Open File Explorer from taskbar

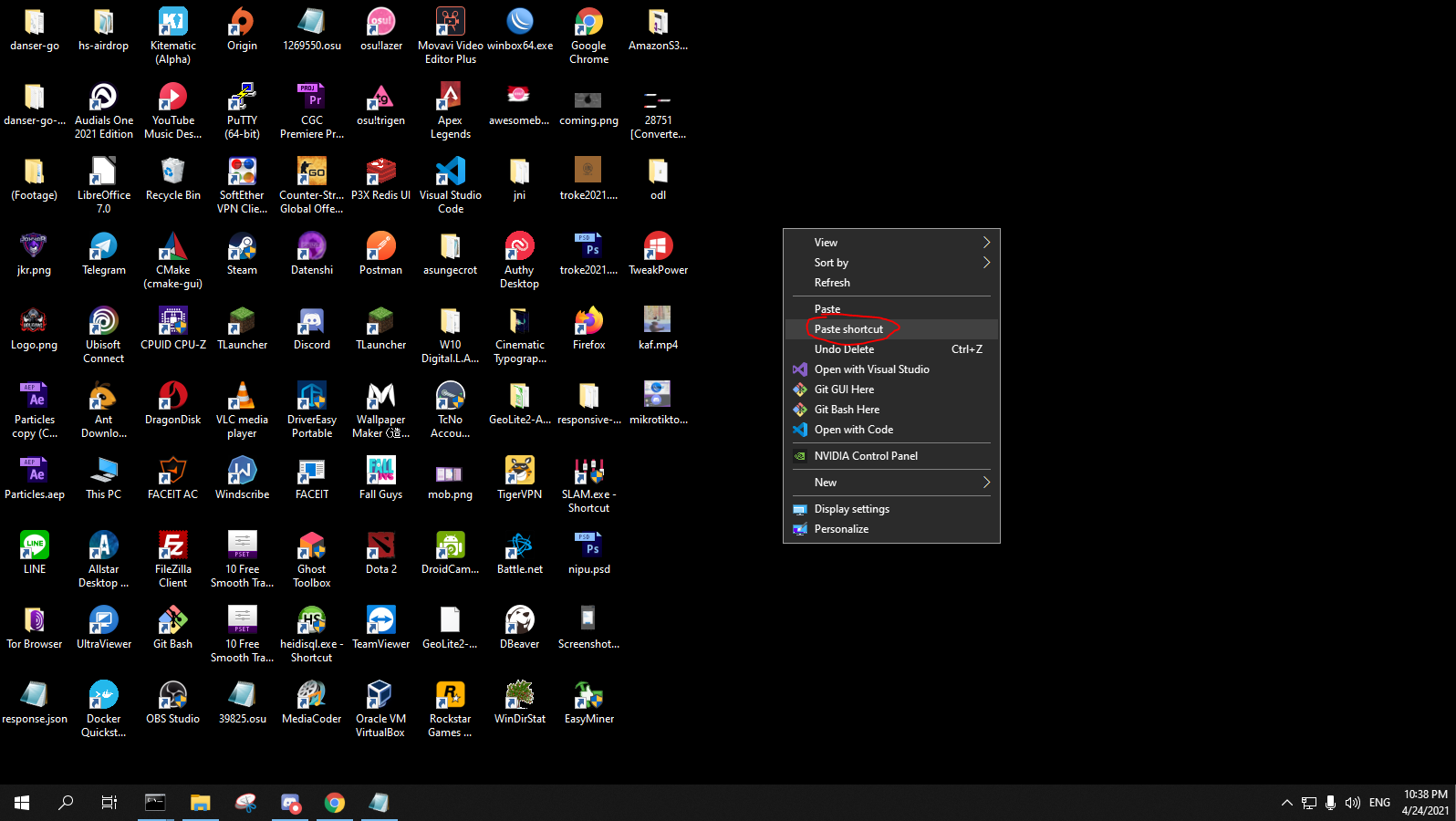click(x=200, y=803)
